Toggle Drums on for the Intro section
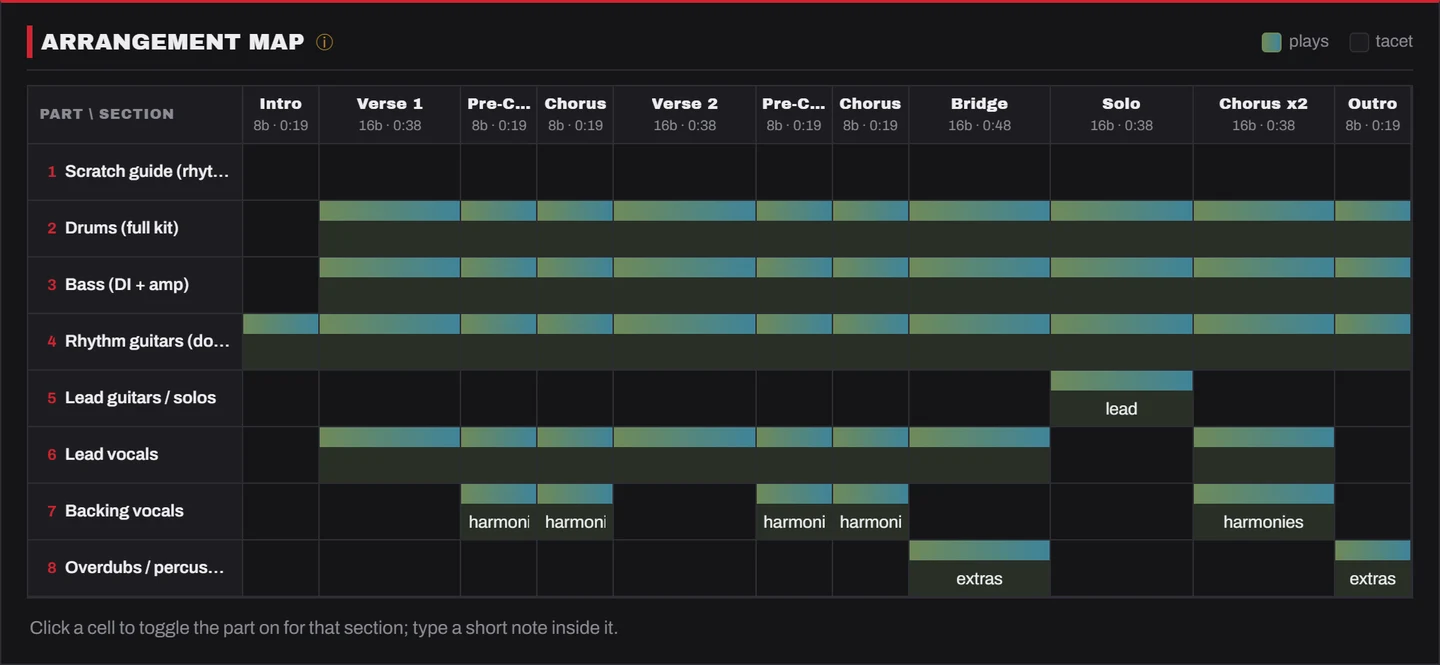 click(281, 228)
